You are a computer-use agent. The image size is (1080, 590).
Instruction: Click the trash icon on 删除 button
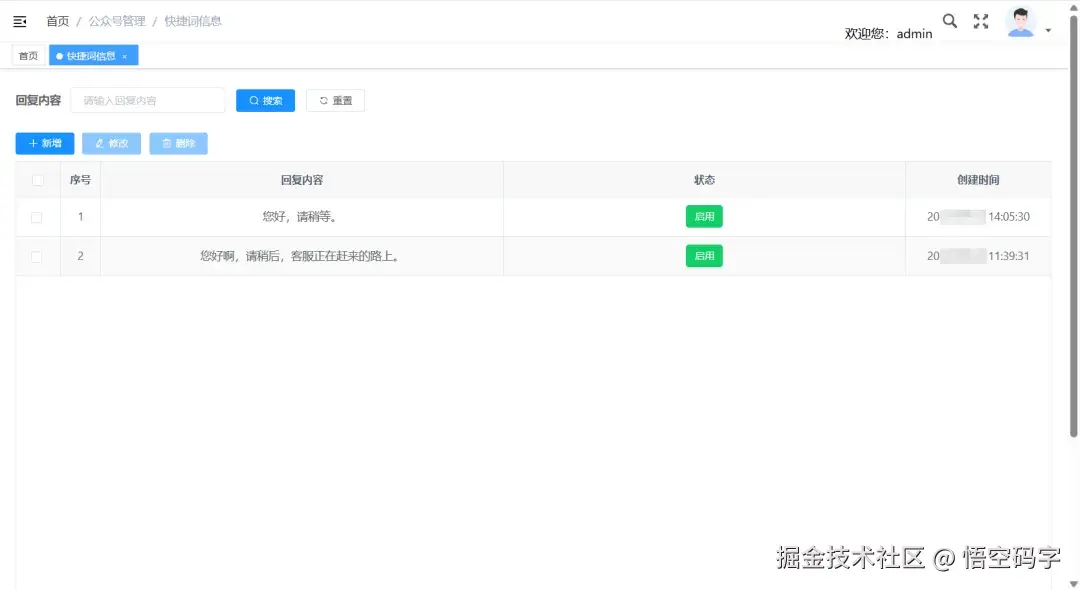pos(166,143)
